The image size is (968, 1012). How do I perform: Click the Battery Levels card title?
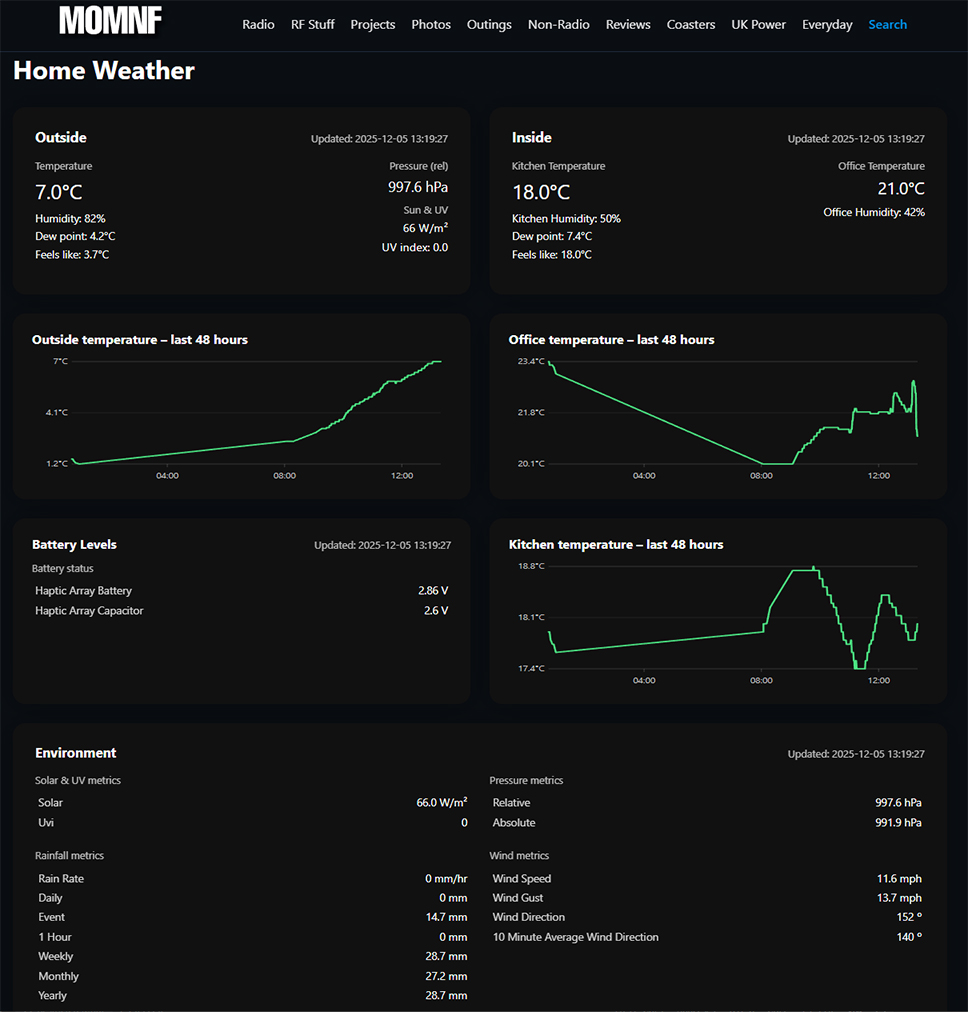[74, 544]
